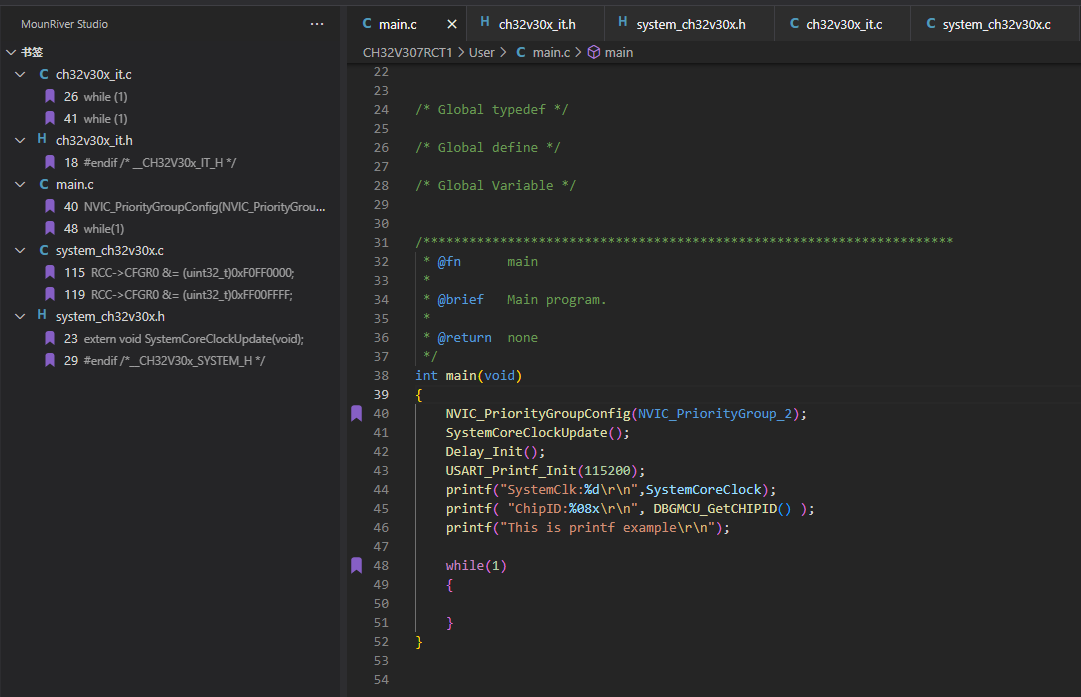1081x697 pixels.
Task: Click on USART_Printf_Init(115200); statement
Action: pos(545,471)
